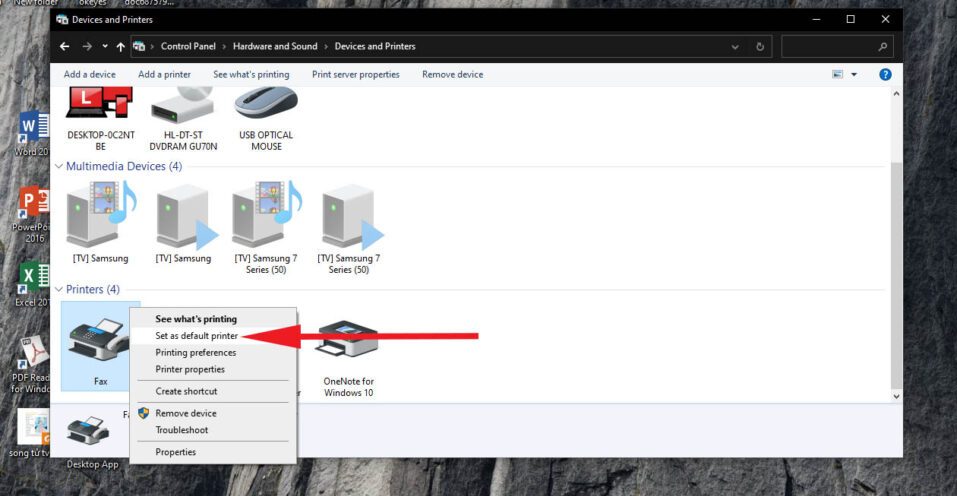Go up one level with up arrow

pyautogui.click(x=121, y=46)
